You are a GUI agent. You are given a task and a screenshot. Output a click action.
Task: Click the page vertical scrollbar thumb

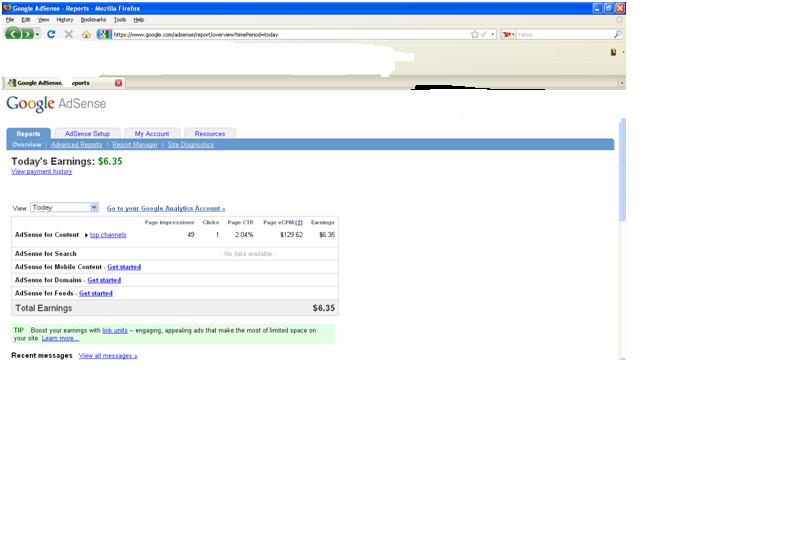pyautogui.click(x=622, y=169)
